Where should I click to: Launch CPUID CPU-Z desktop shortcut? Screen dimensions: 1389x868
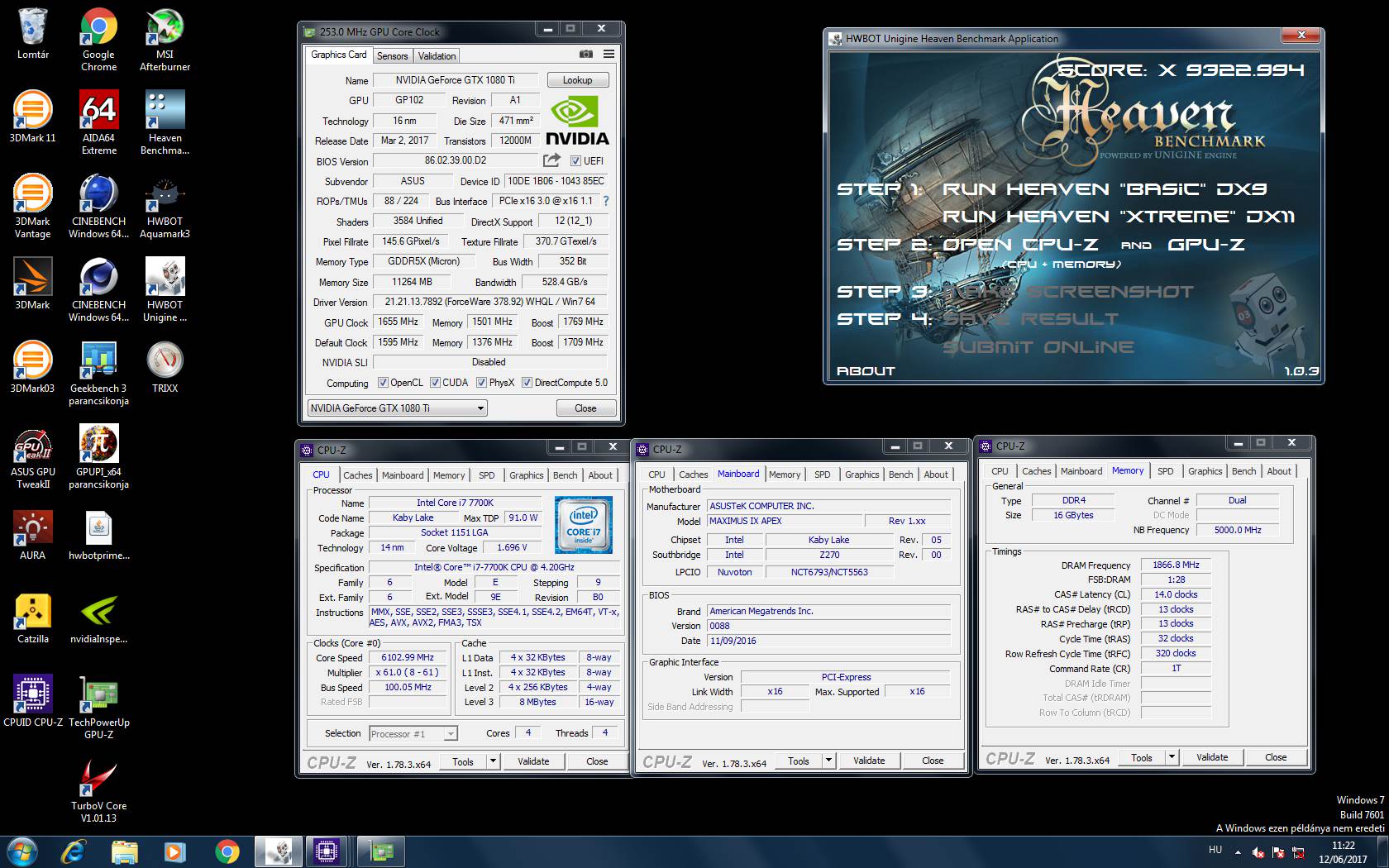[32, 701]
